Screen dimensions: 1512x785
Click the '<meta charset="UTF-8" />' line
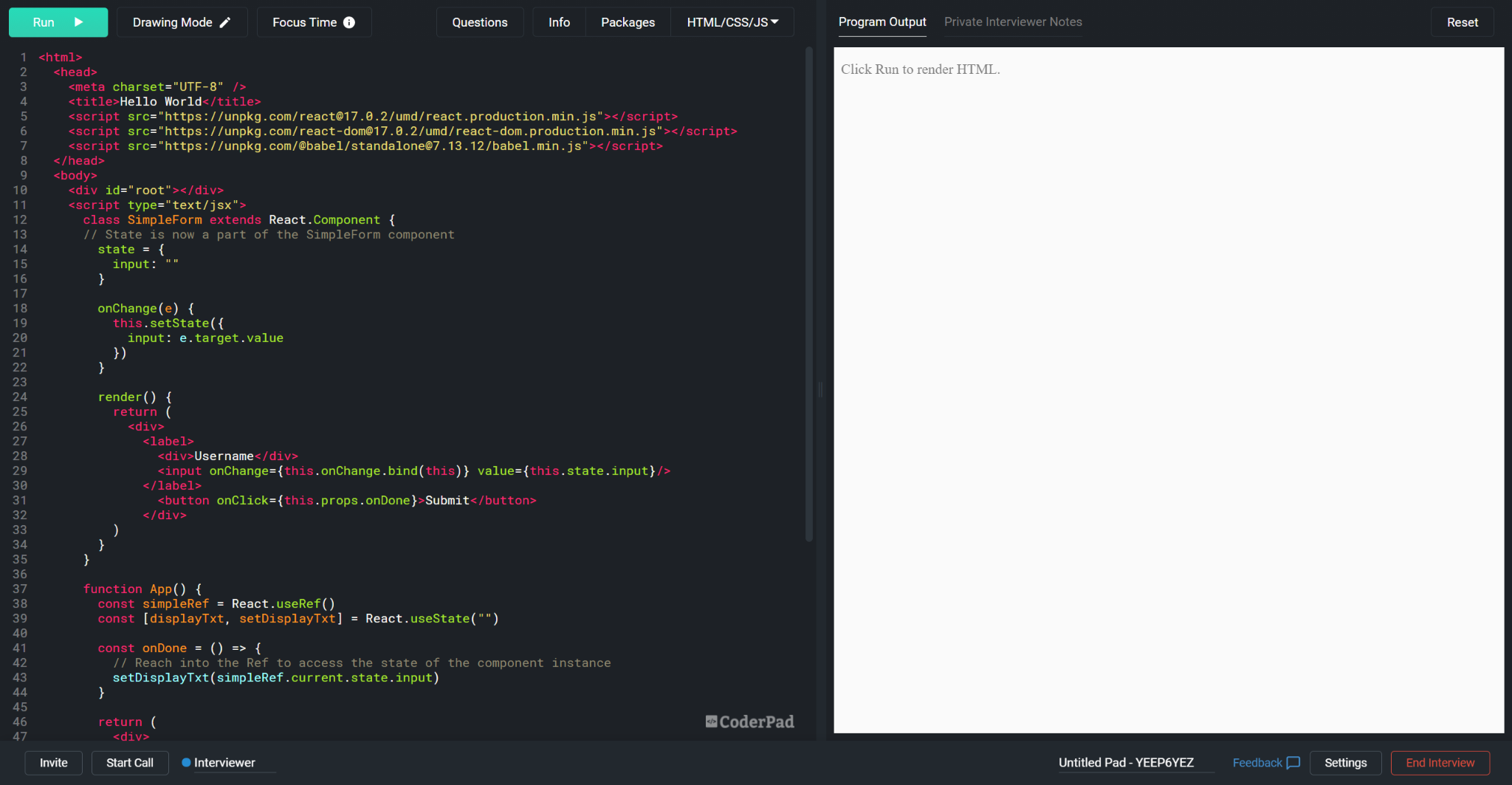point(157,87)
